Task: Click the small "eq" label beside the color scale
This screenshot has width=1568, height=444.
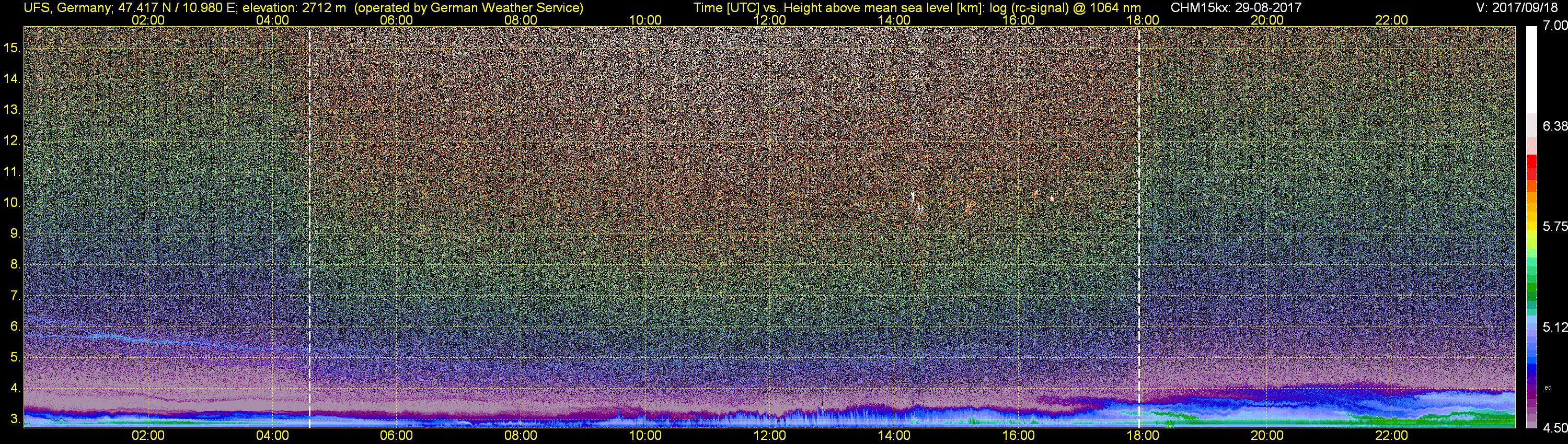Action: coord(1548,388)
